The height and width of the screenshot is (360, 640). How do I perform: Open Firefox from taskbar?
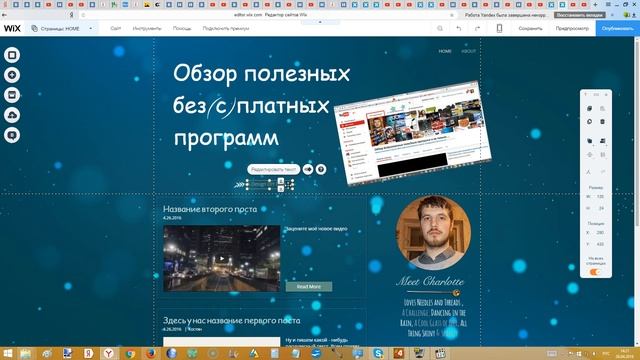(x=151, y=353)
